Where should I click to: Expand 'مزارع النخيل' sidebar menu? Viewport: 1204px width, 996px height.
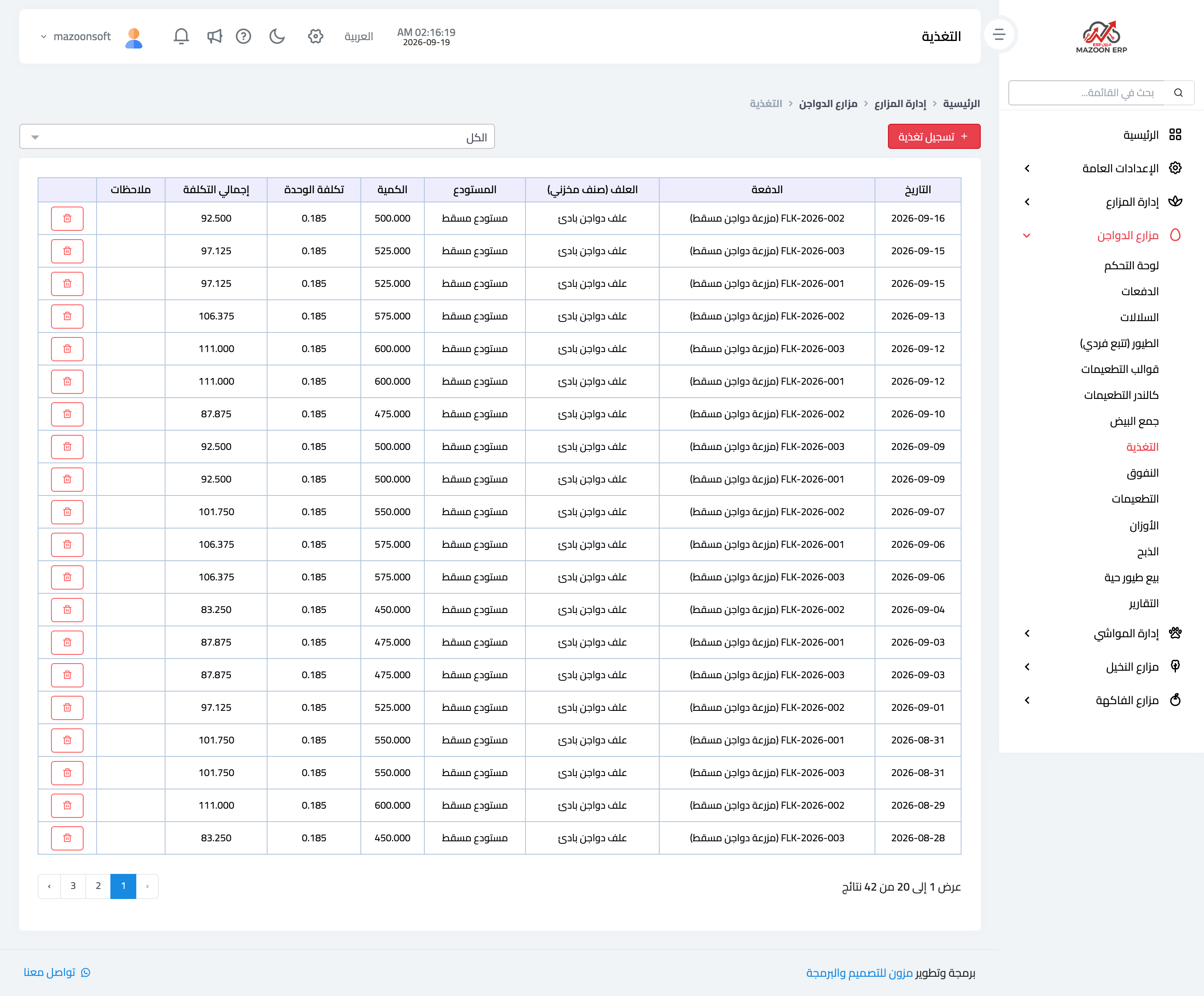[1102, 667]
